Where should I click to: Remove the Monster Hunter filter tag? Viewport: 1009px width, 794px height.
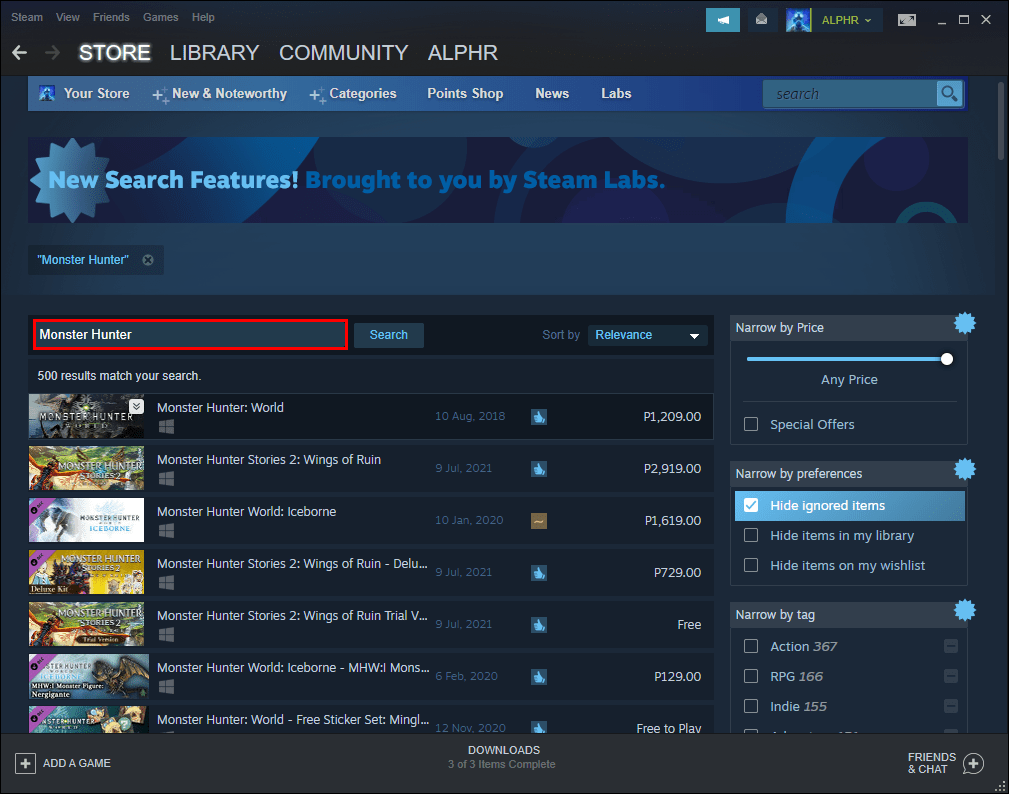[147, 259]
